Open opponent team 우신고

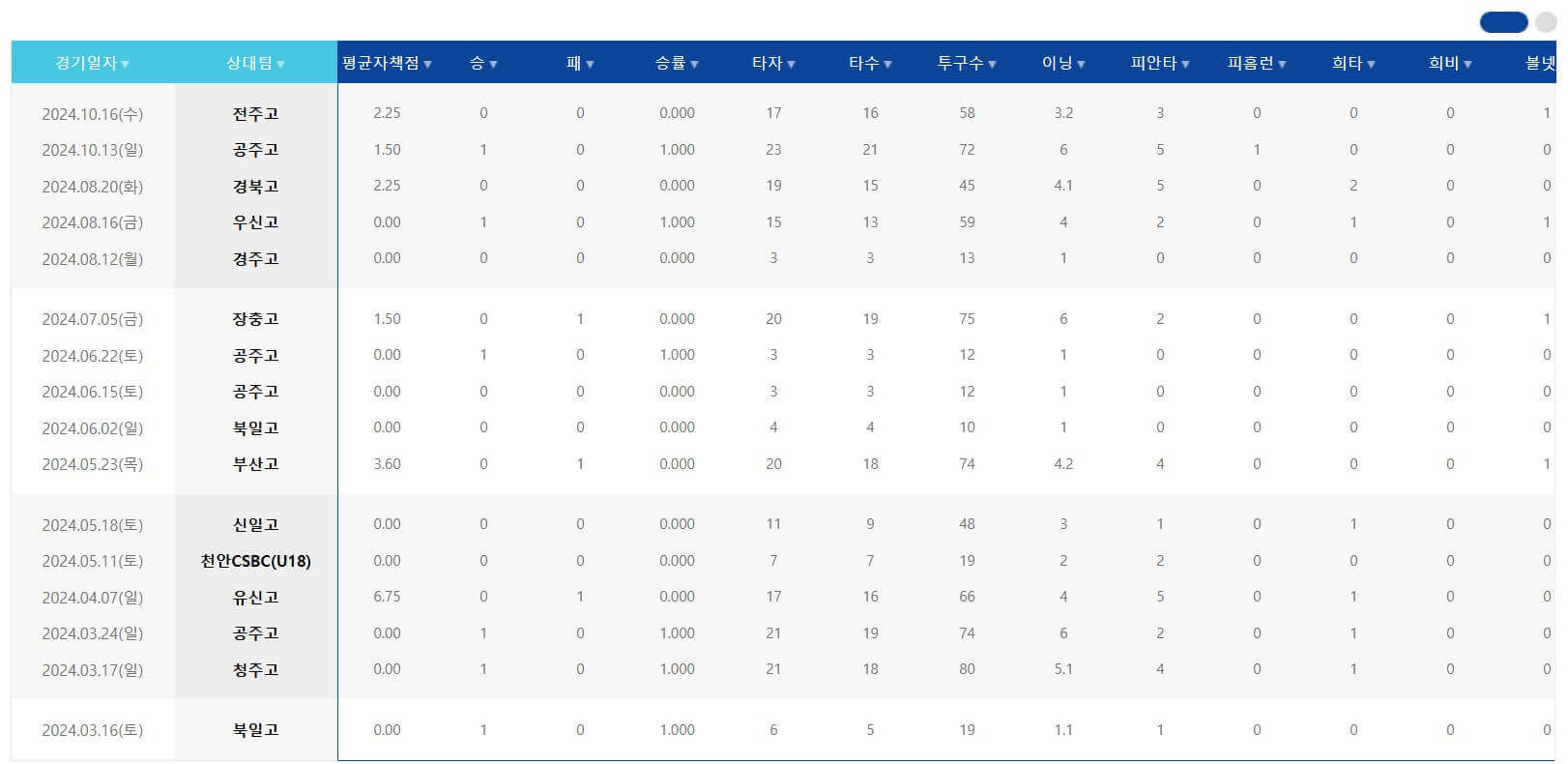pos(256,222)
